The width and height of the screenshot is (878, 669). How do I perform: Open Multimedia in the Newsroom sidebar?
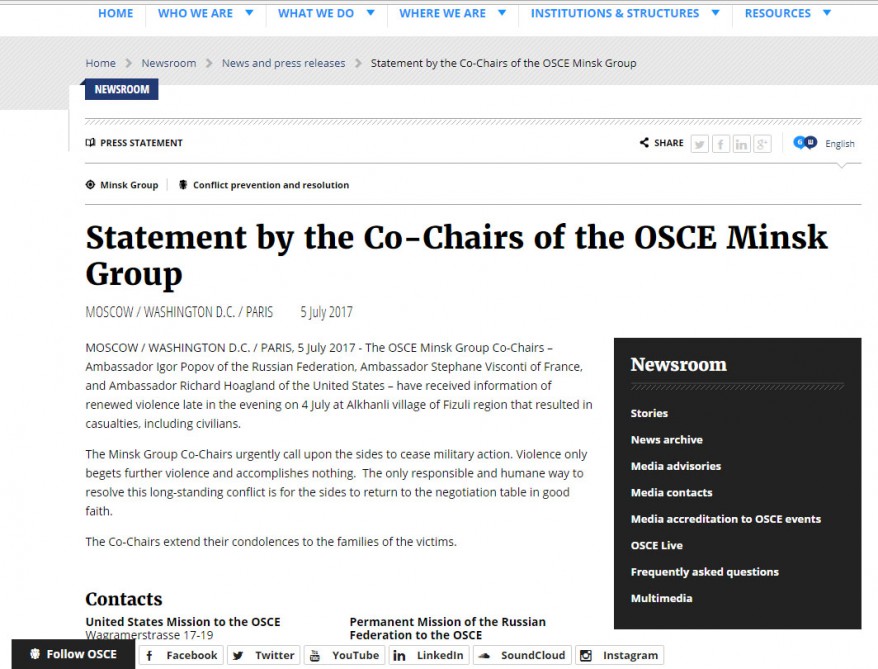(662, 598)
